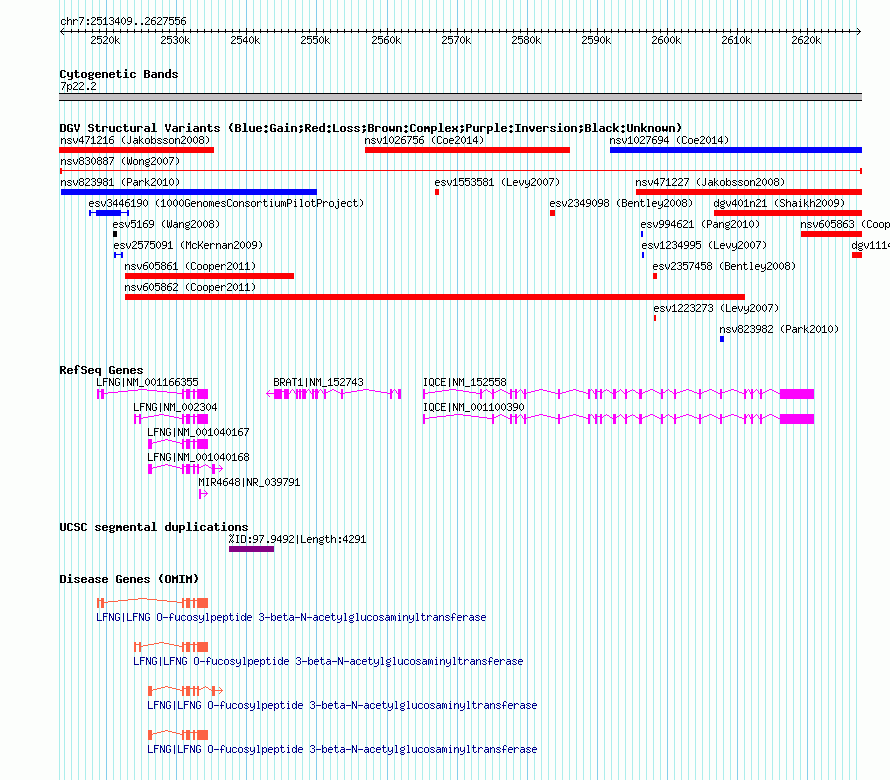The image size is (890, 780).
Task: Select the BRAT1 NM_152743 gene model
Action: [x=334, y=394]
